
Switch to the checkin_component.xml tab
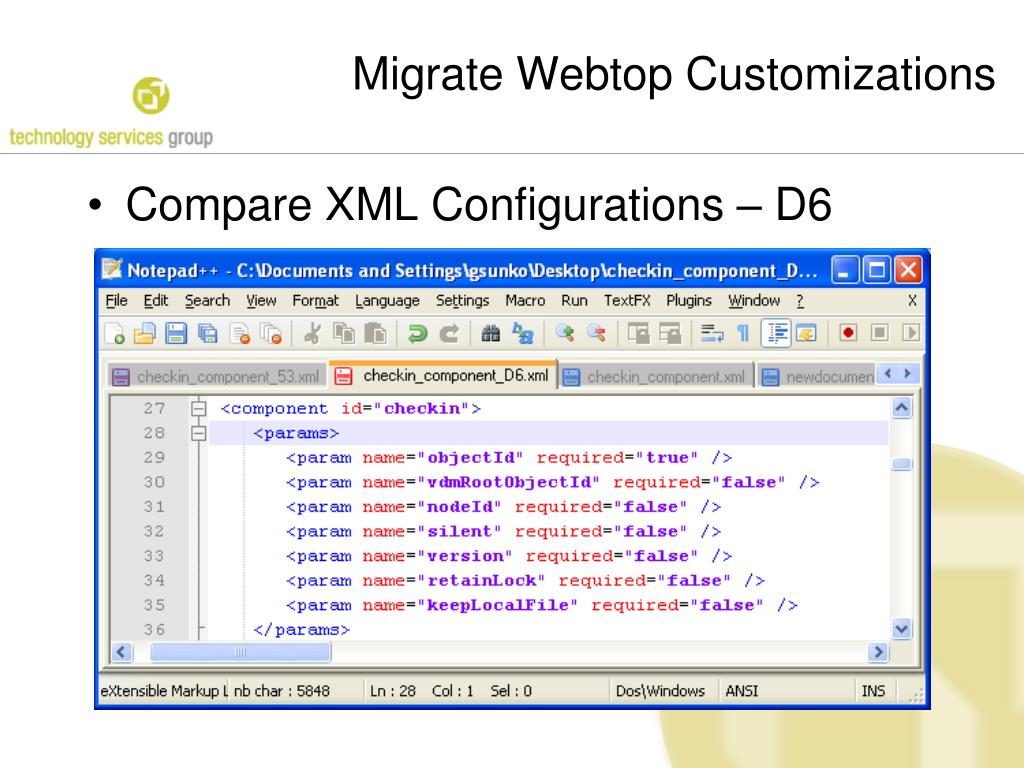click(656, 377)
